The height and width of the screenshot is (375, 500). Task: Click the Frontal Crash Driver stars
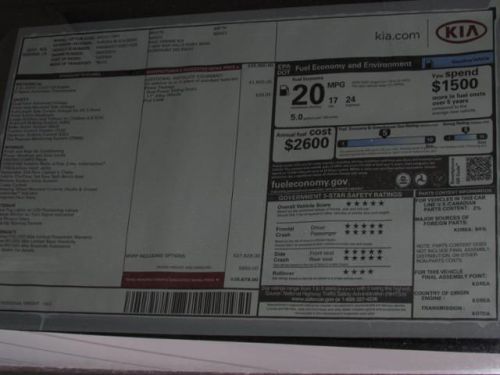click(x=364, y=226)
